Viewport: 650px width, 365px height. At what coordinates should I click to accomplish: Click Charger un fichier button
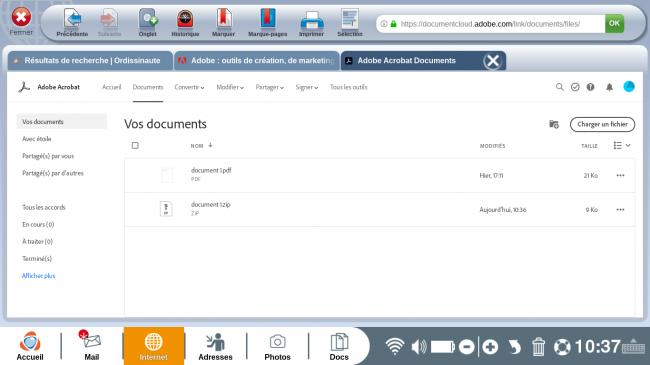(x=602, y=124)
